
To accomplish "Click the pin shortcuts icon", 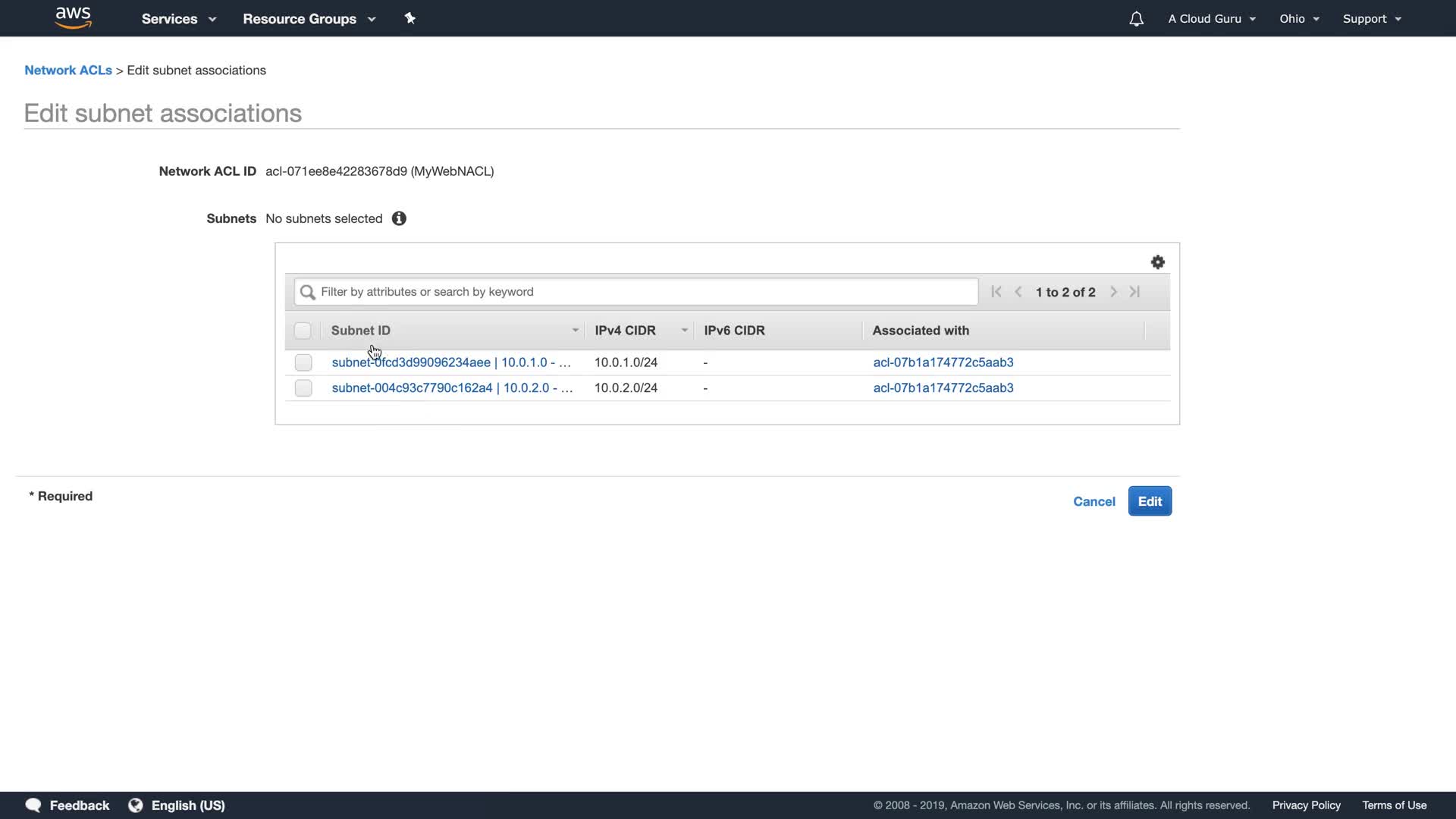I will [x=409, y=18].
